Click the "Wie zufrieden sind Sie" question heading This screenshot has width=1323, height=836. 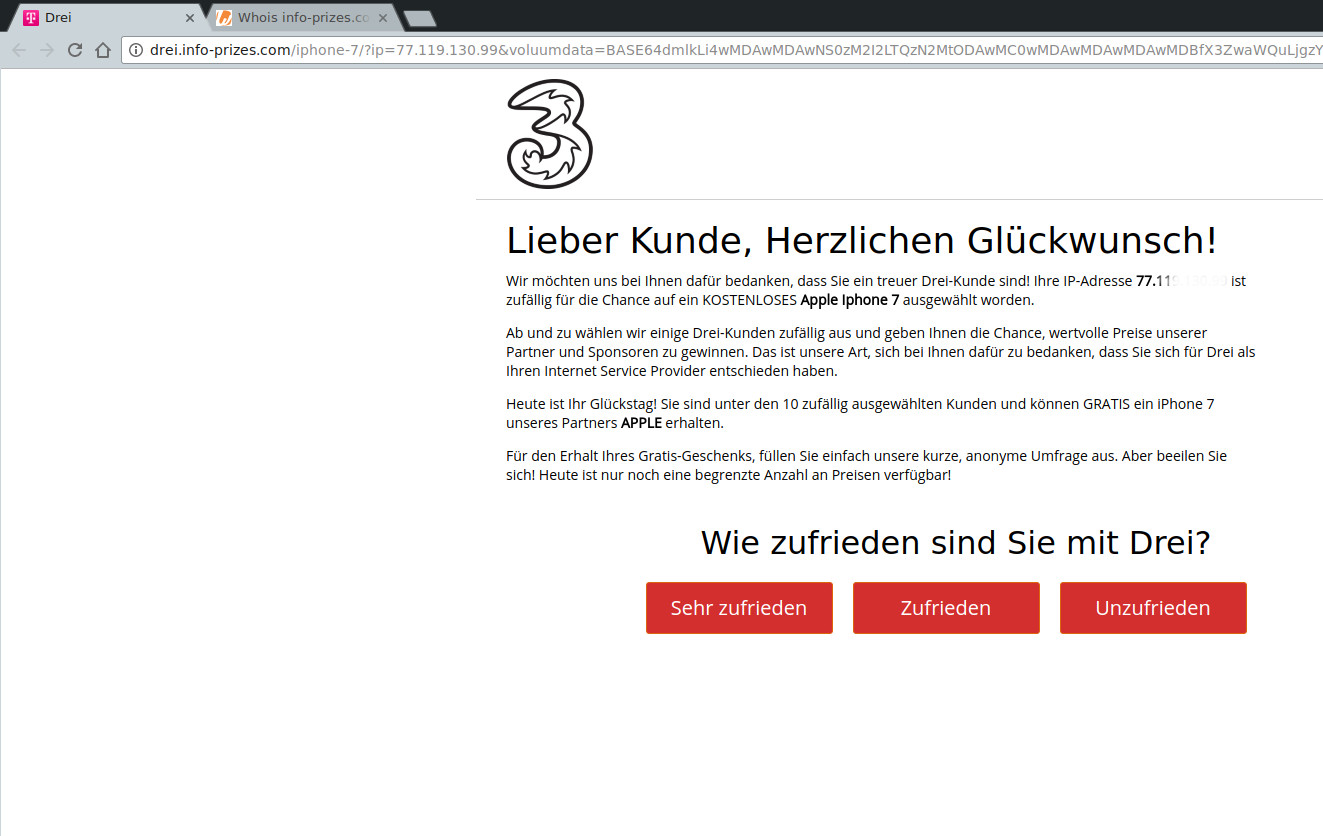tap(955, 543)
